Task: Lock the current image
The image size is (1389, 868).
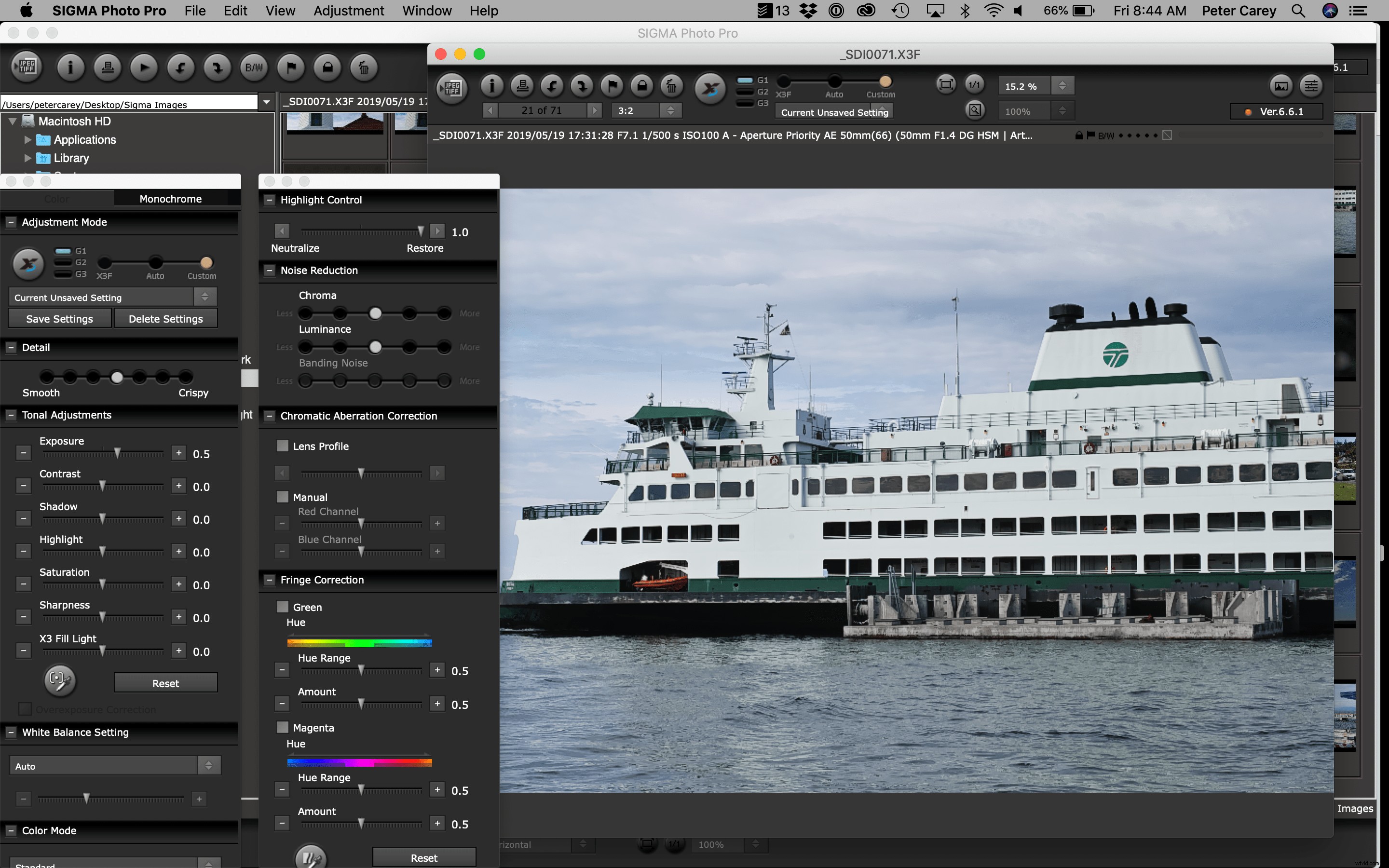Action: pos(328,67)
